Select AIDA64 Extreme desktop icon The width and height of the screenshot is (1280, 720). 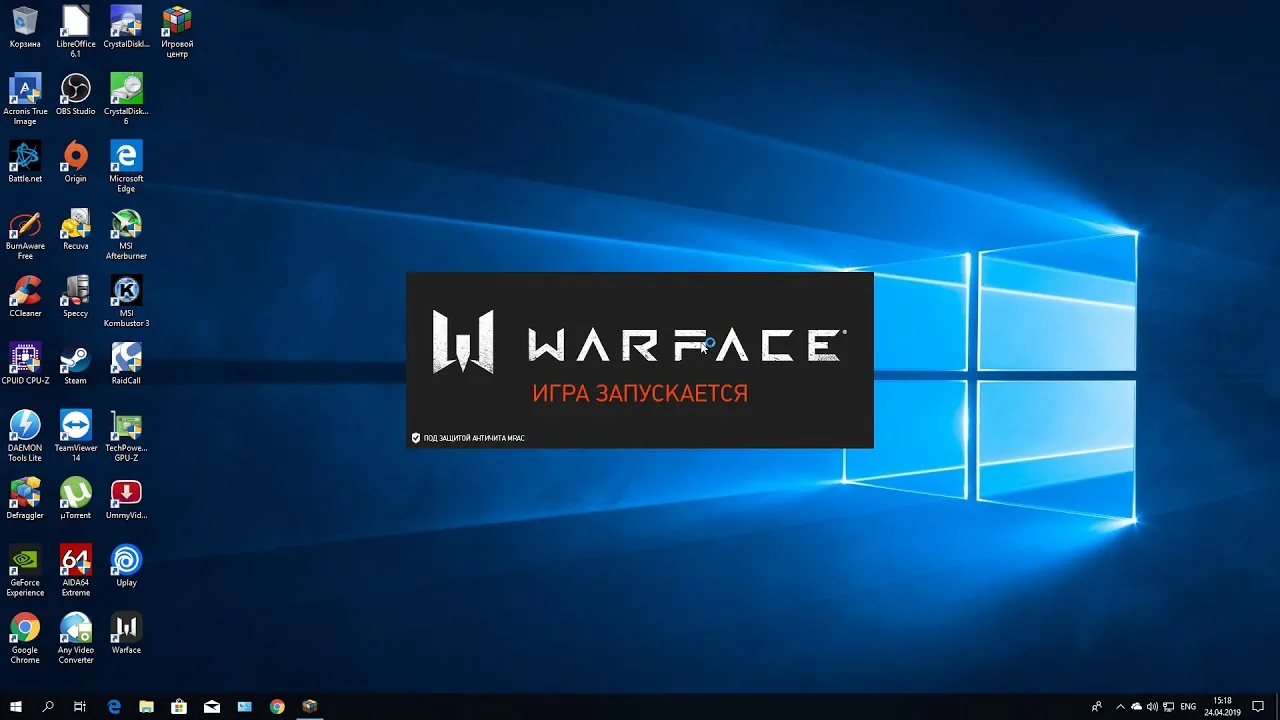75,570
